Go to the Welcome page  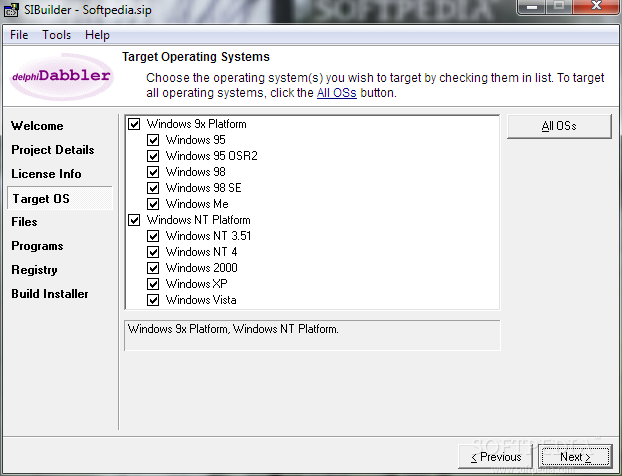pyautogui.click(x=37, y=126)
